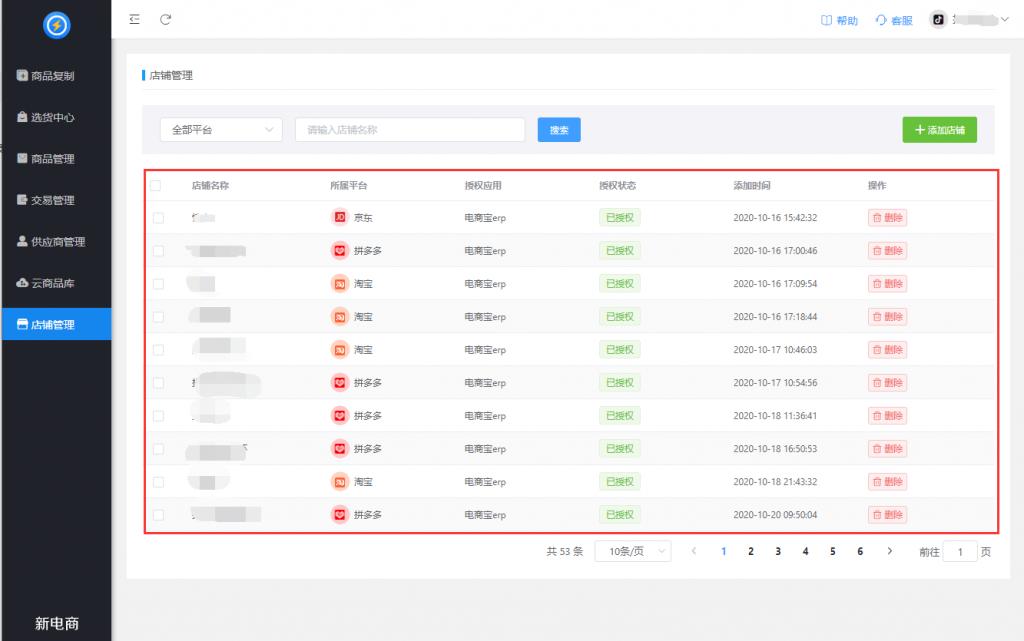This screenshot has width=1024, height=641.
Task: Delete the store added 2020-10-17 10:54:56
Action: [x=888, y=383]
